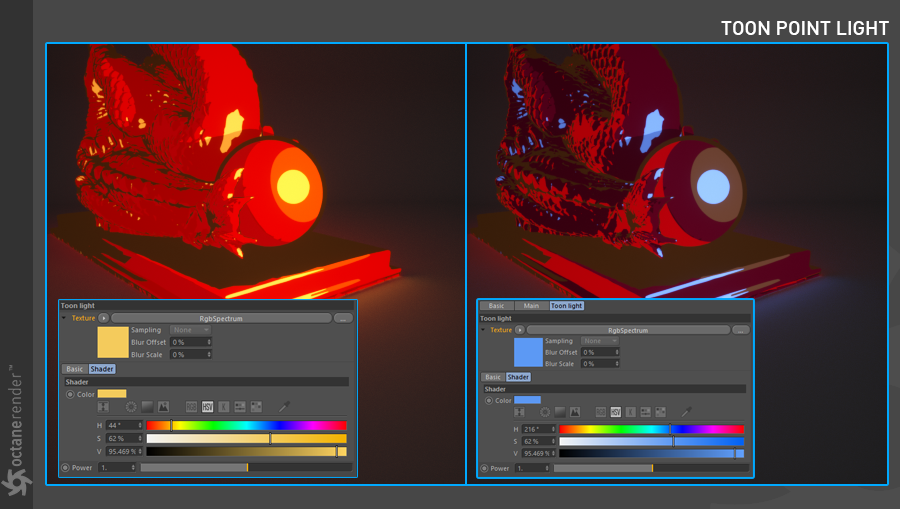Open the color wheel in yellow panel
Viewport: 900px width, 509px height.
[131, 407]
